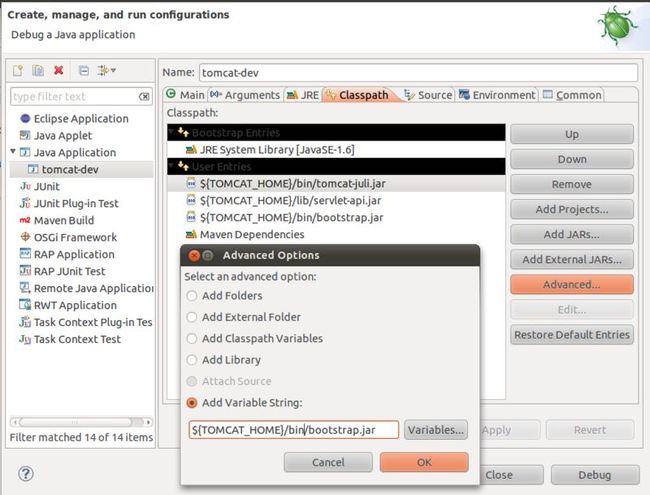Select Maven Build configuration type
Screen dimensions: 650x495
click(x=64, y=221)
